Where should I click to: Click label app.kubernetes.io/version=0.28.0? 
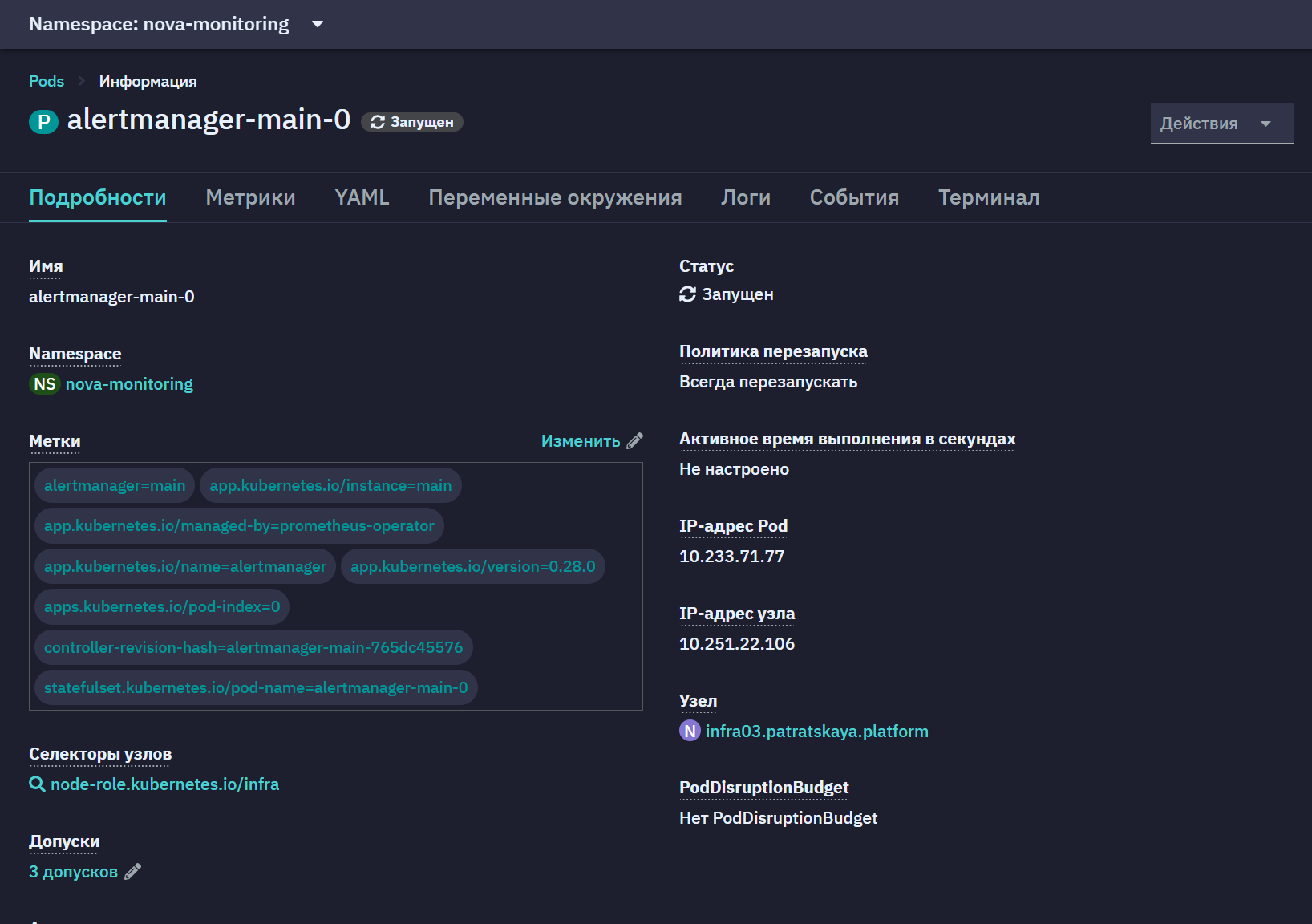473,566
